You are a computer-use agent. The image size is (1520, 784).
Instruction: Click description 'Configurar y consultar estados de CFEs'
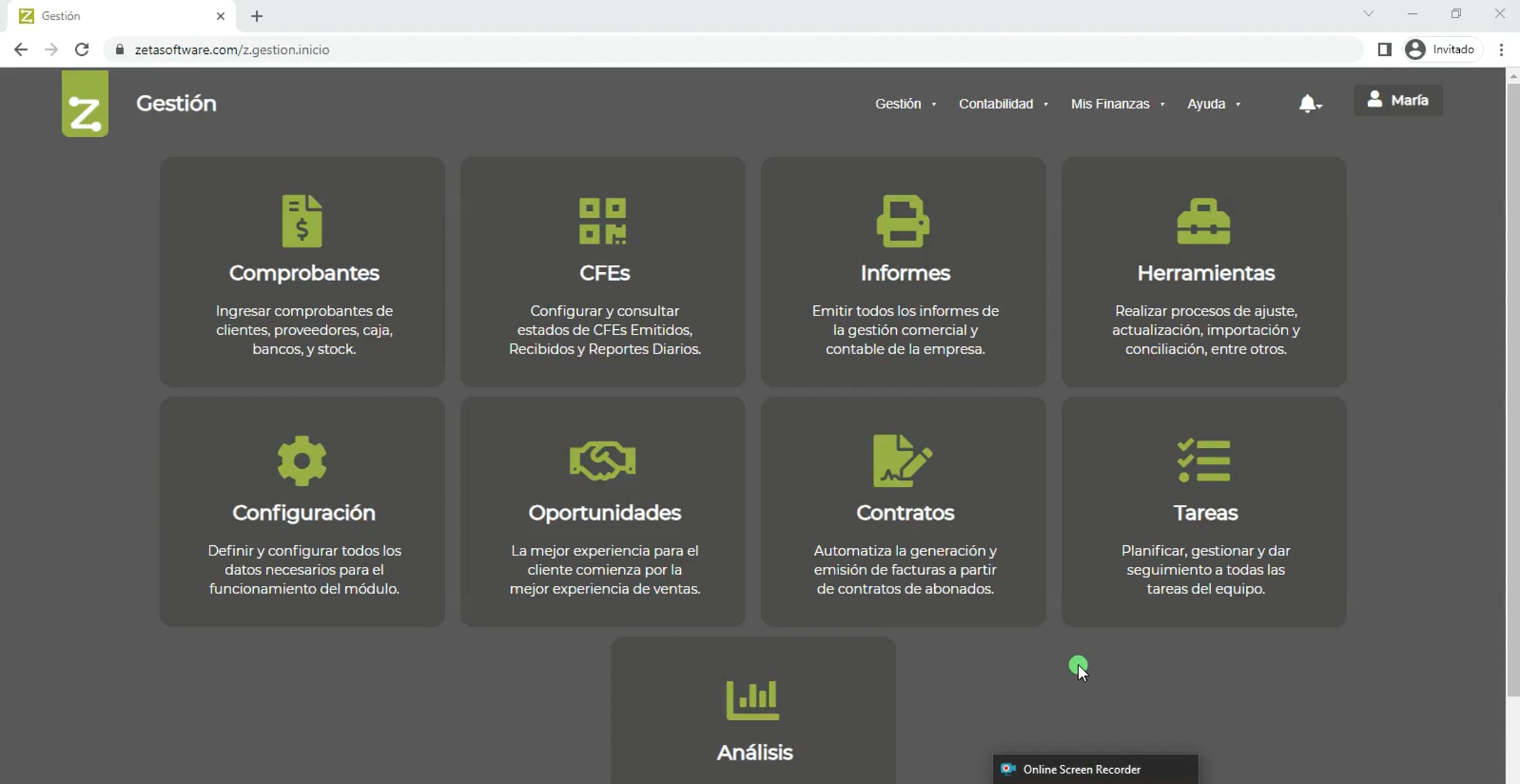tap(605, 330)
